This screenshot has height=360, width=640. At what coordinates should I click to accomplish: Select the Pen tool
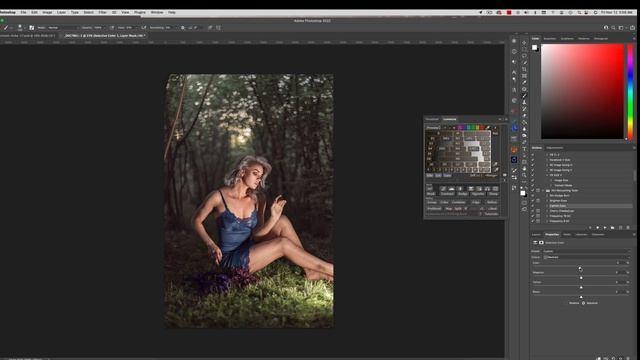(x=524, y=142)
